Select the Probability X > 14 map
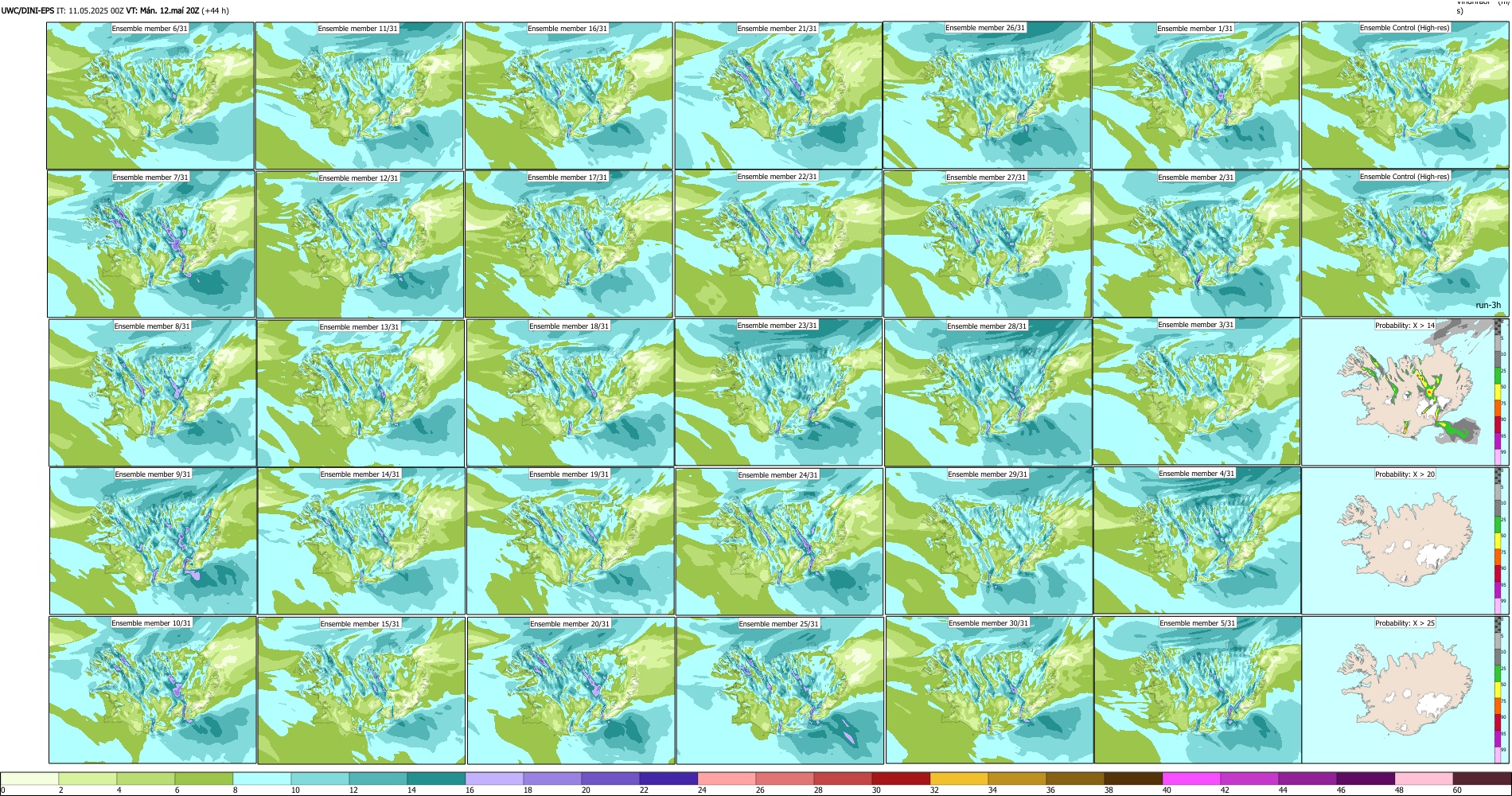 (x=1405, y=392)
